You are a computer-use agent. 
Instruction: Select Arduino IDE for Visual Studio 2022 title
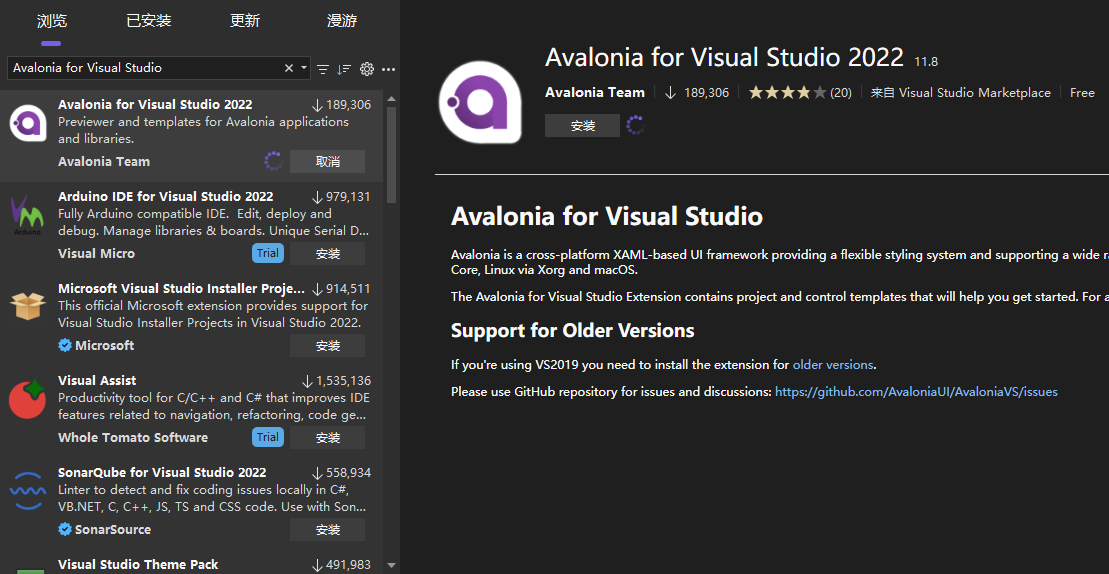pyautogui.click(x=166, y=197)
